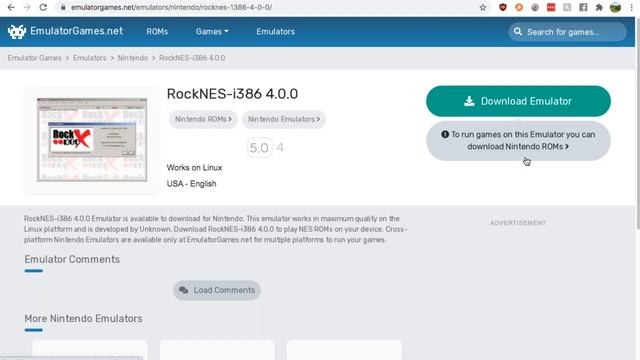Click the 5.0 rating box
Viewport: 640px width, 360px height.
[x=259, y=148]
